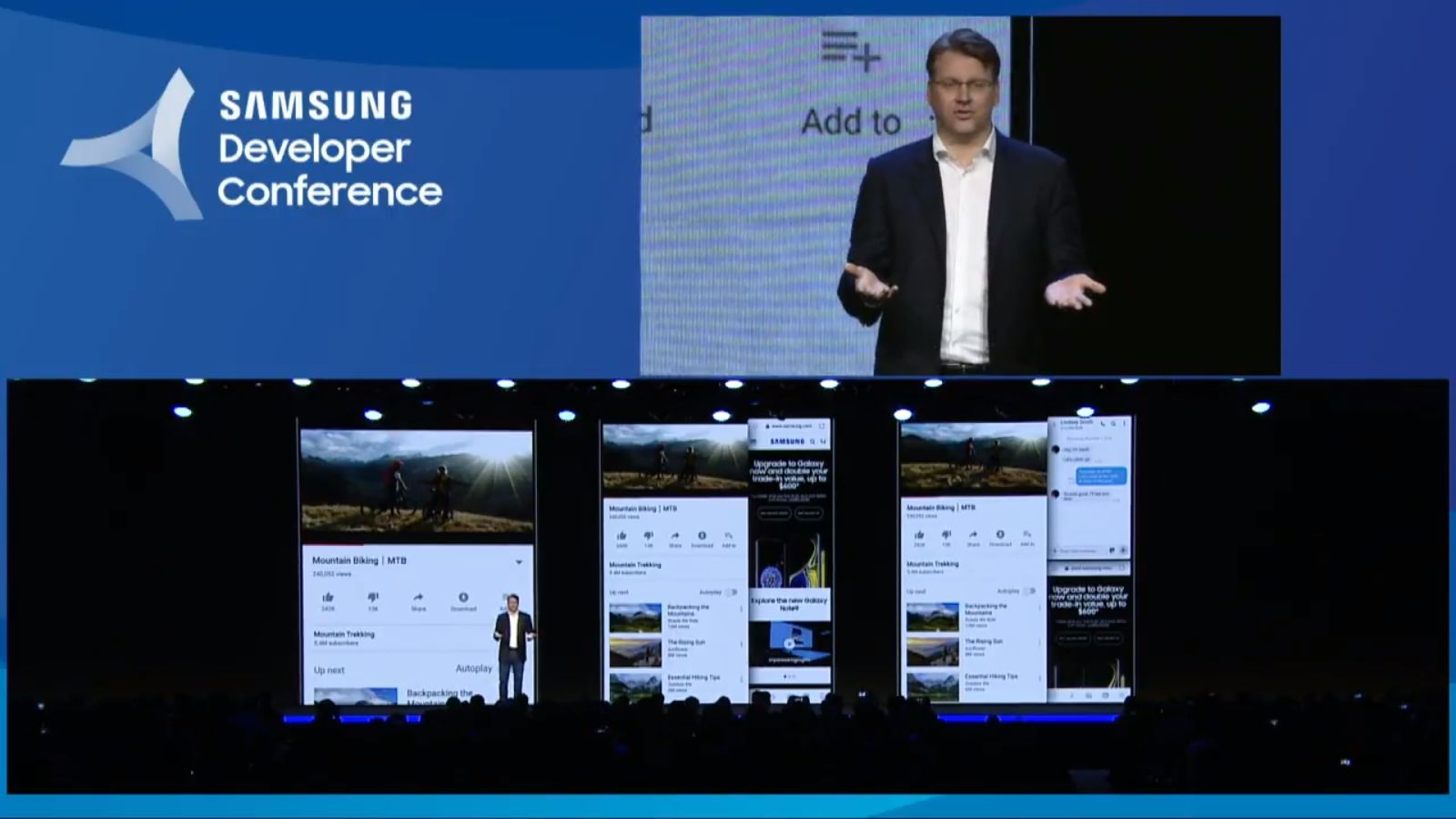Click the Download icon on the right stage screen
Screen dimensions: 1456x819
pyautogui.click(x=1000, y=535)
